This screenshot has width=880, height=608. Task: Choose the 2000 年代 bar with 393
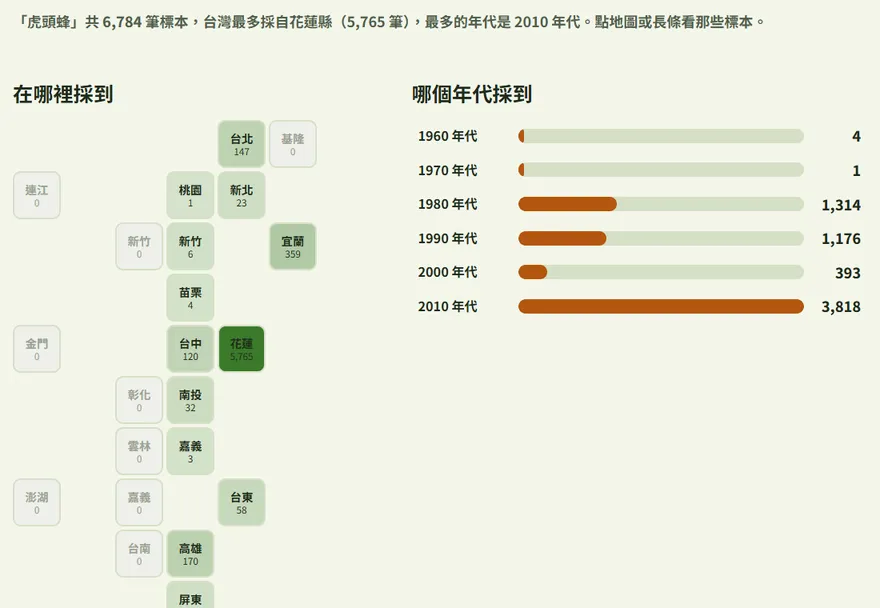pos(661,272)
